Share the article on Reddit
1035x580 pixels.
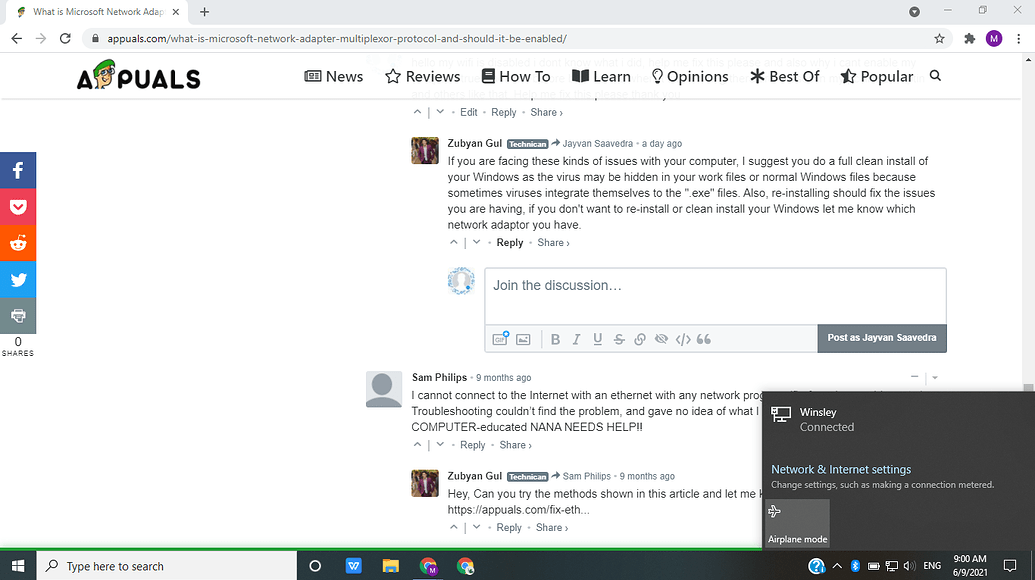[18, 243]
